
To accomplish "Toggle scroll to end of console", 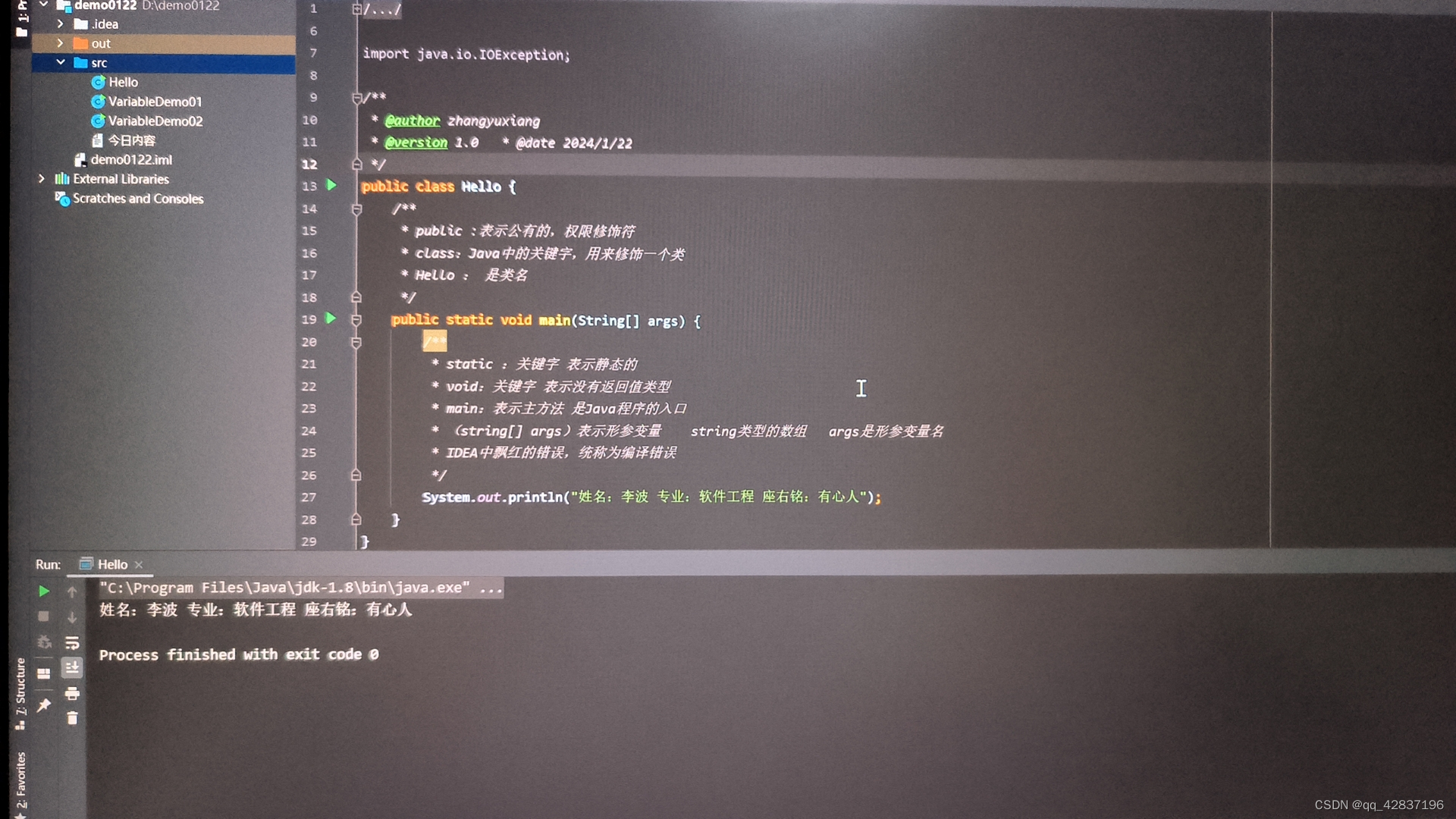I will click(72, 667).
